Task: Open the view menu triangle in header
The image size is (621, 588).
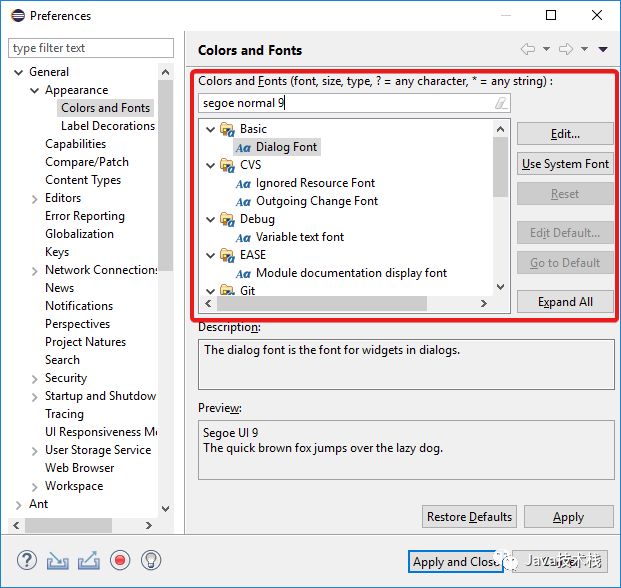Action: [x=603, y=49]
